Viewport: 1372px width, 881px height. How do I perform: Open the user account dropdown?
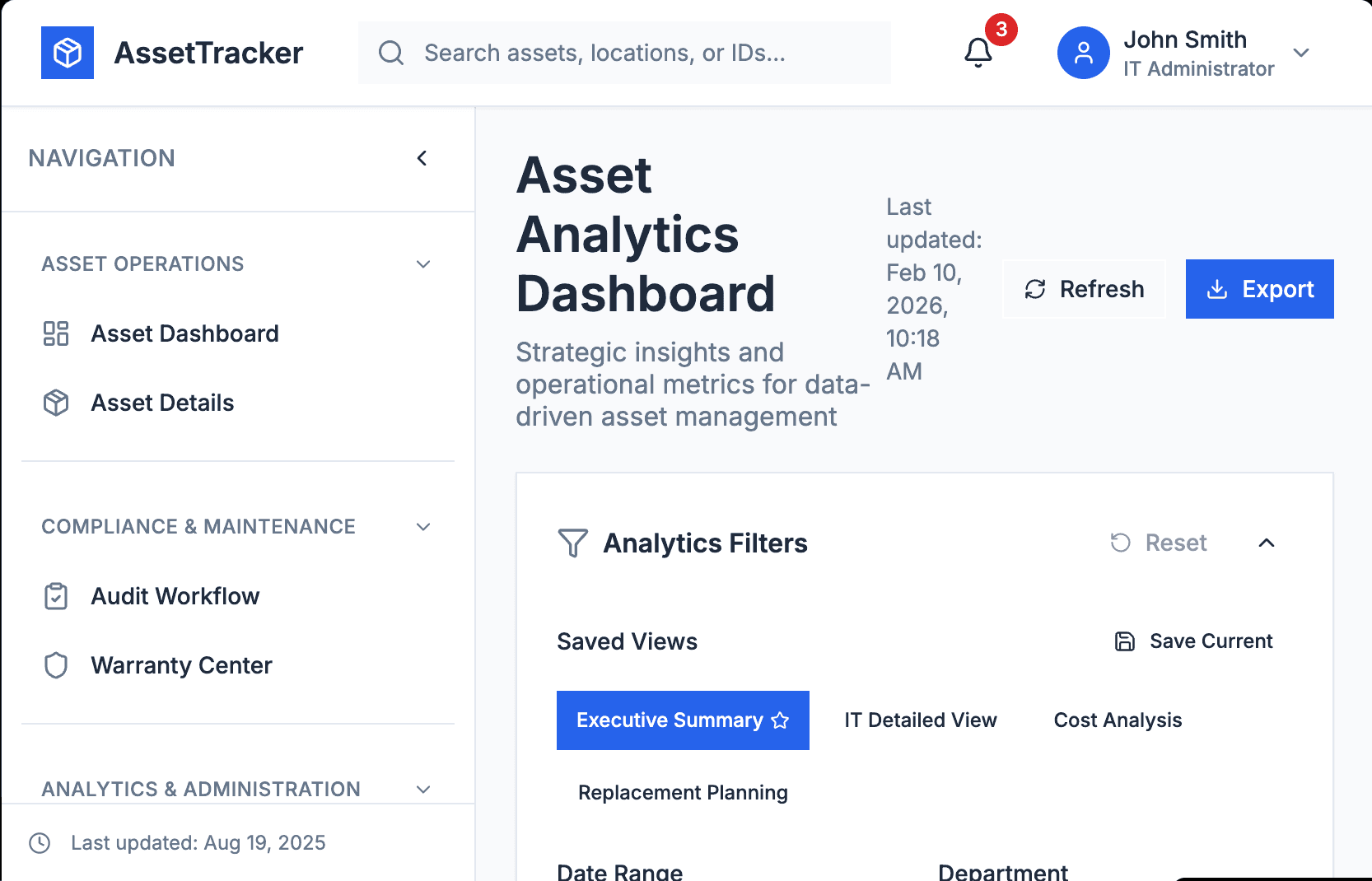pyautogui.click(x=1301, y=53)
